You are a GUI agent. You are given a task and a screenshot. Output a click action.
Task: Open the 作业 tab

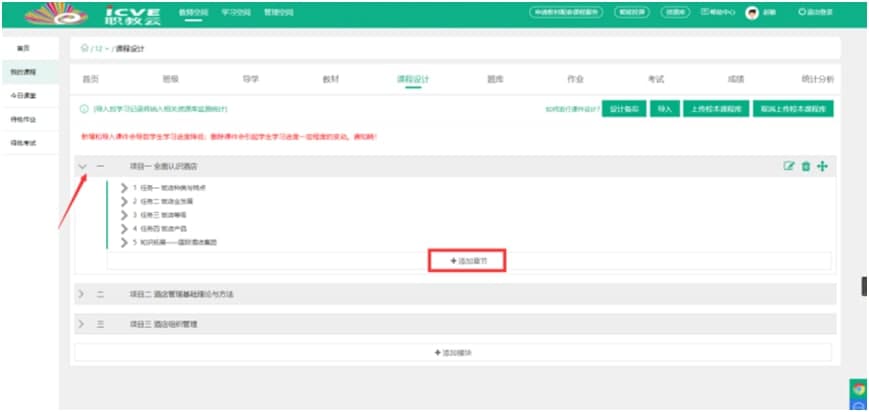pyautogui.click(x=575, y=79)
